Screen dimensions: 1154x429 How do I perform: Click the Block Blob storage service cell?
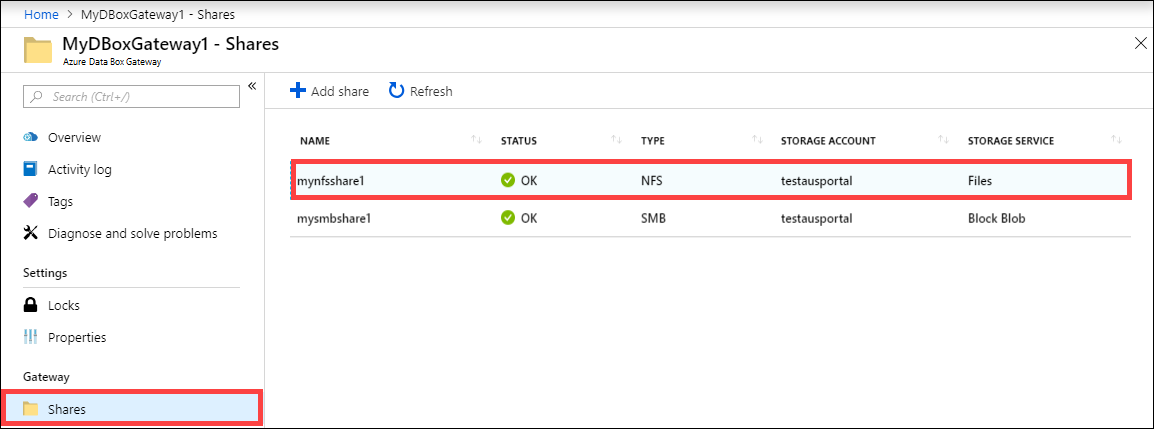(995, 219)
